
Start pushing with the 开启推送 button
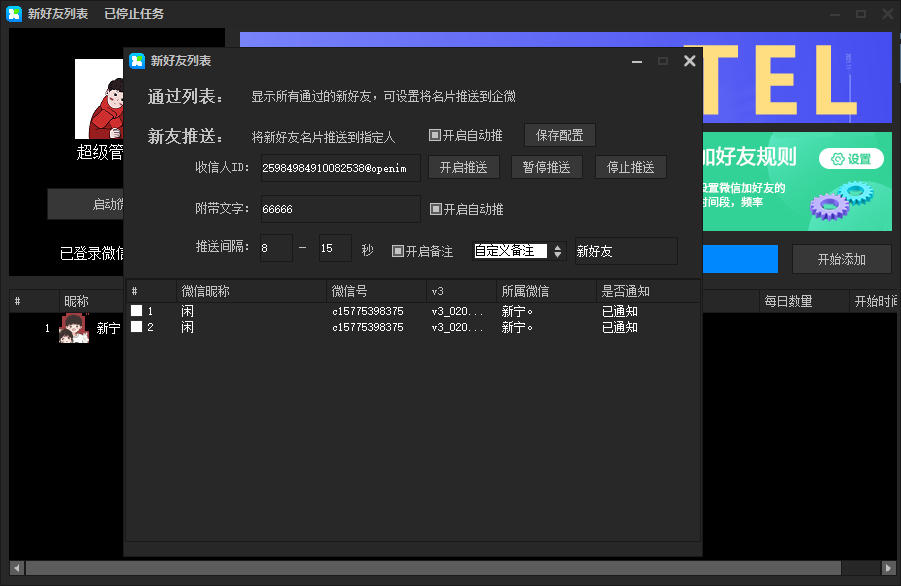pos(463,167)
